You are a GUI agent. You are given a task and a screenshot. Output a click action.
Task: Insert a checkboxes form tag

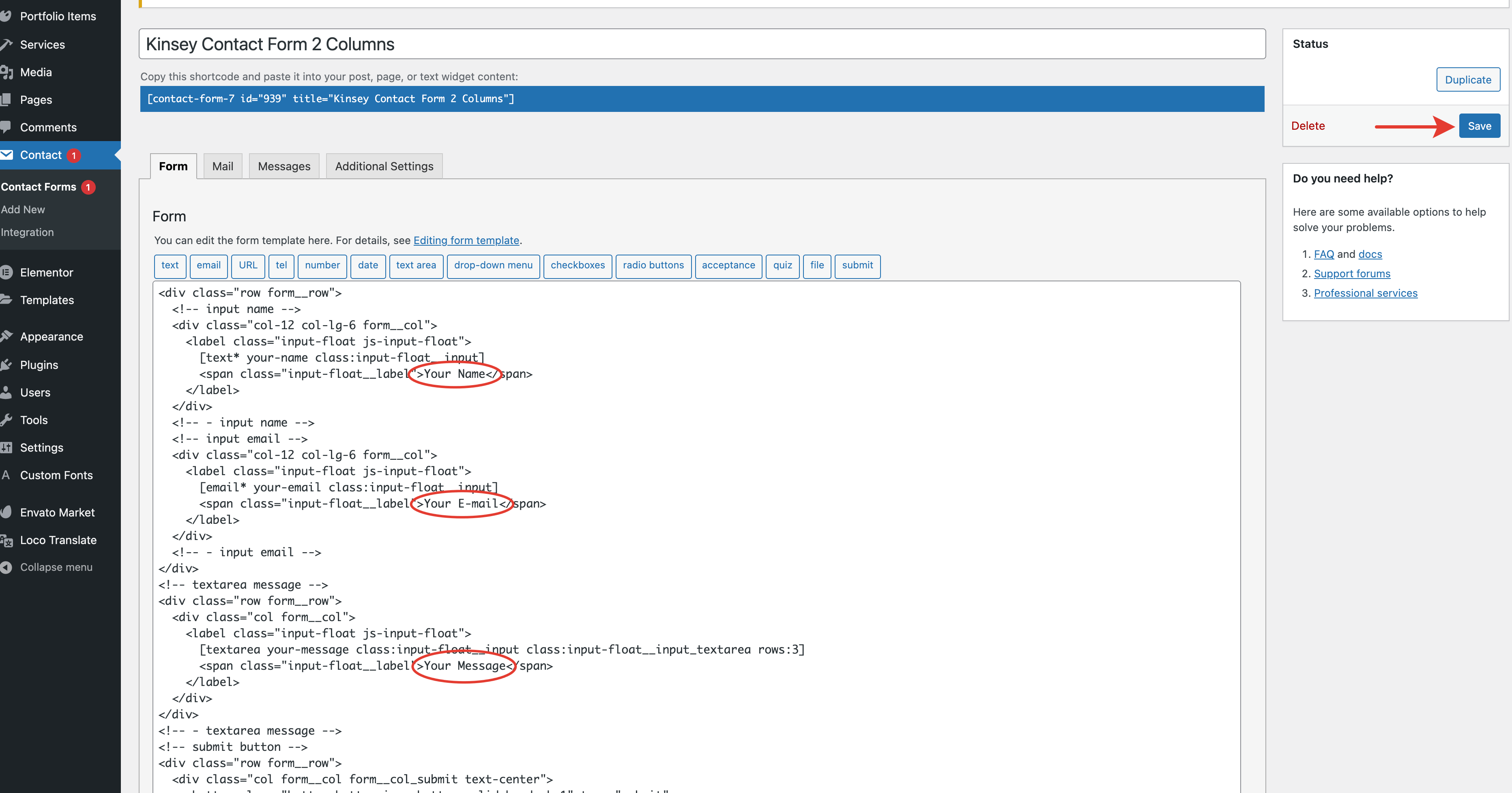coord(577,265)
